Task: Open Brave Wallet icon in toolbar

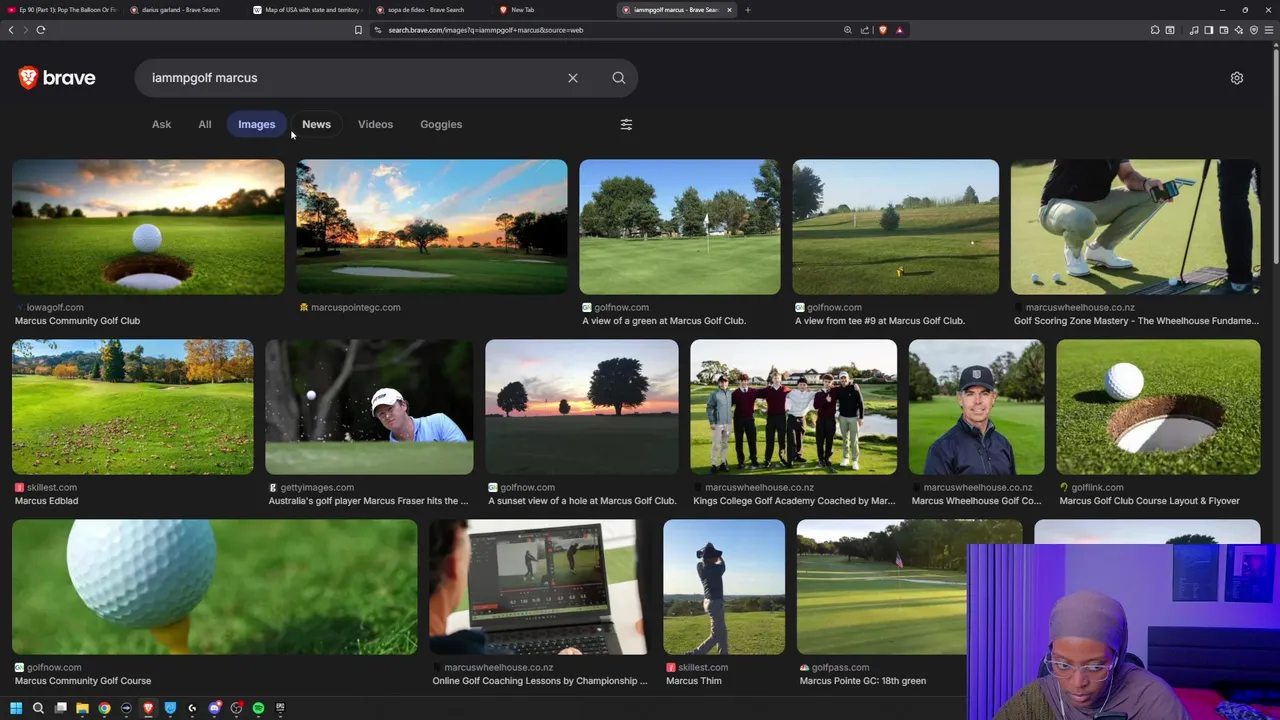Action: [x=1224, y=30]
